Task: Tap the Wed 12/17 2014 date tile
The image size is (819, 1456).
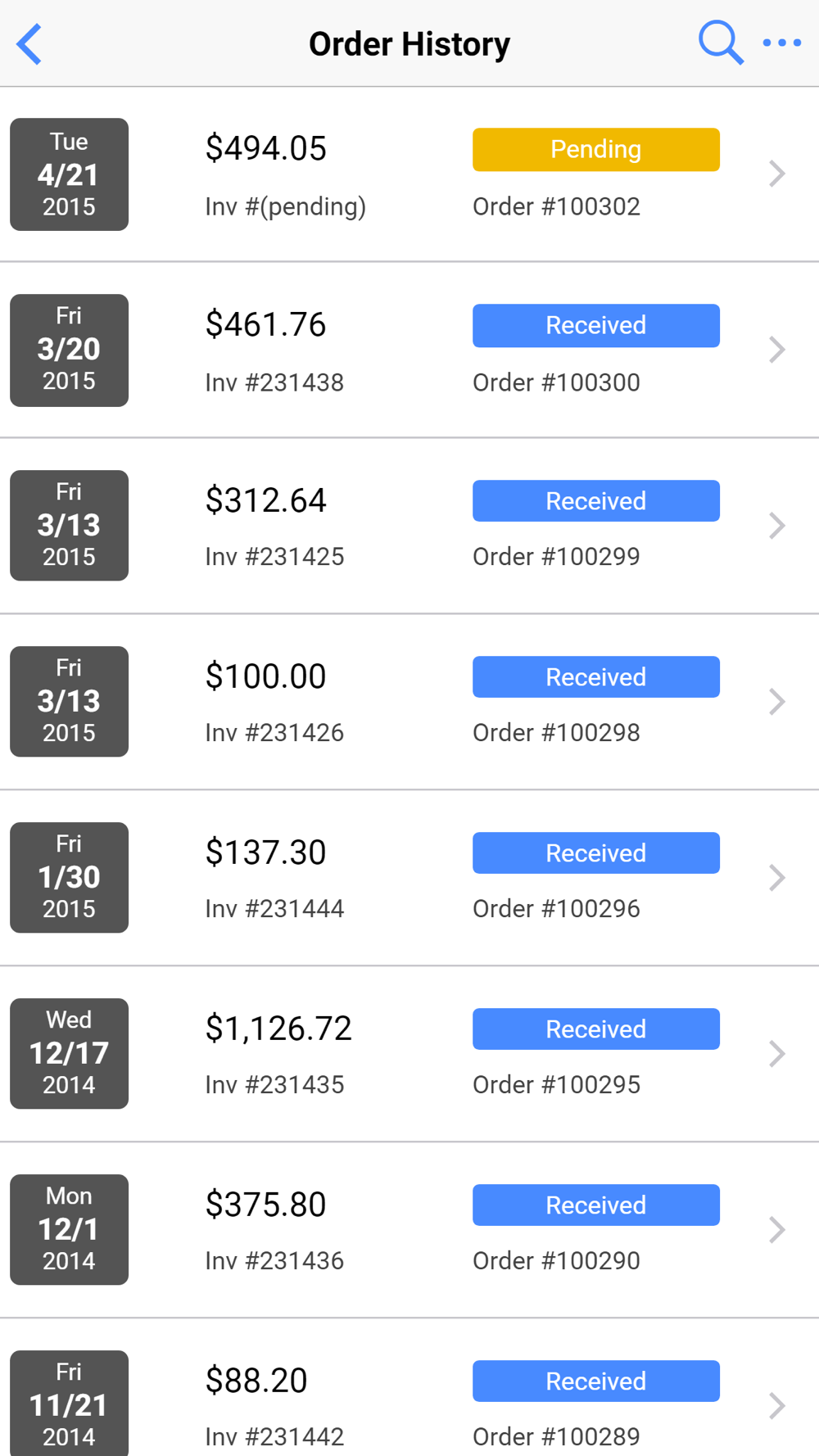Action: [69, 1053]
